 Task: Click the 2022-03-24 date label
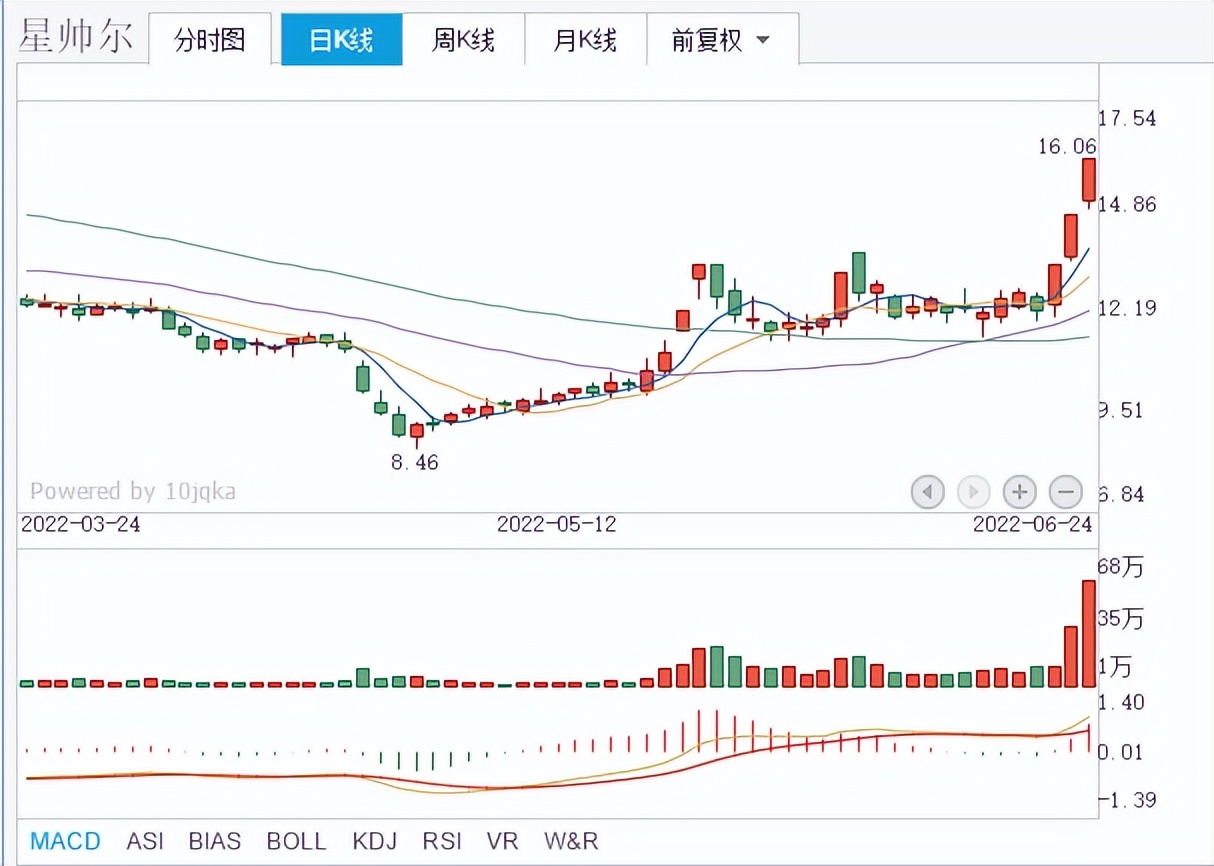(81, 524)
